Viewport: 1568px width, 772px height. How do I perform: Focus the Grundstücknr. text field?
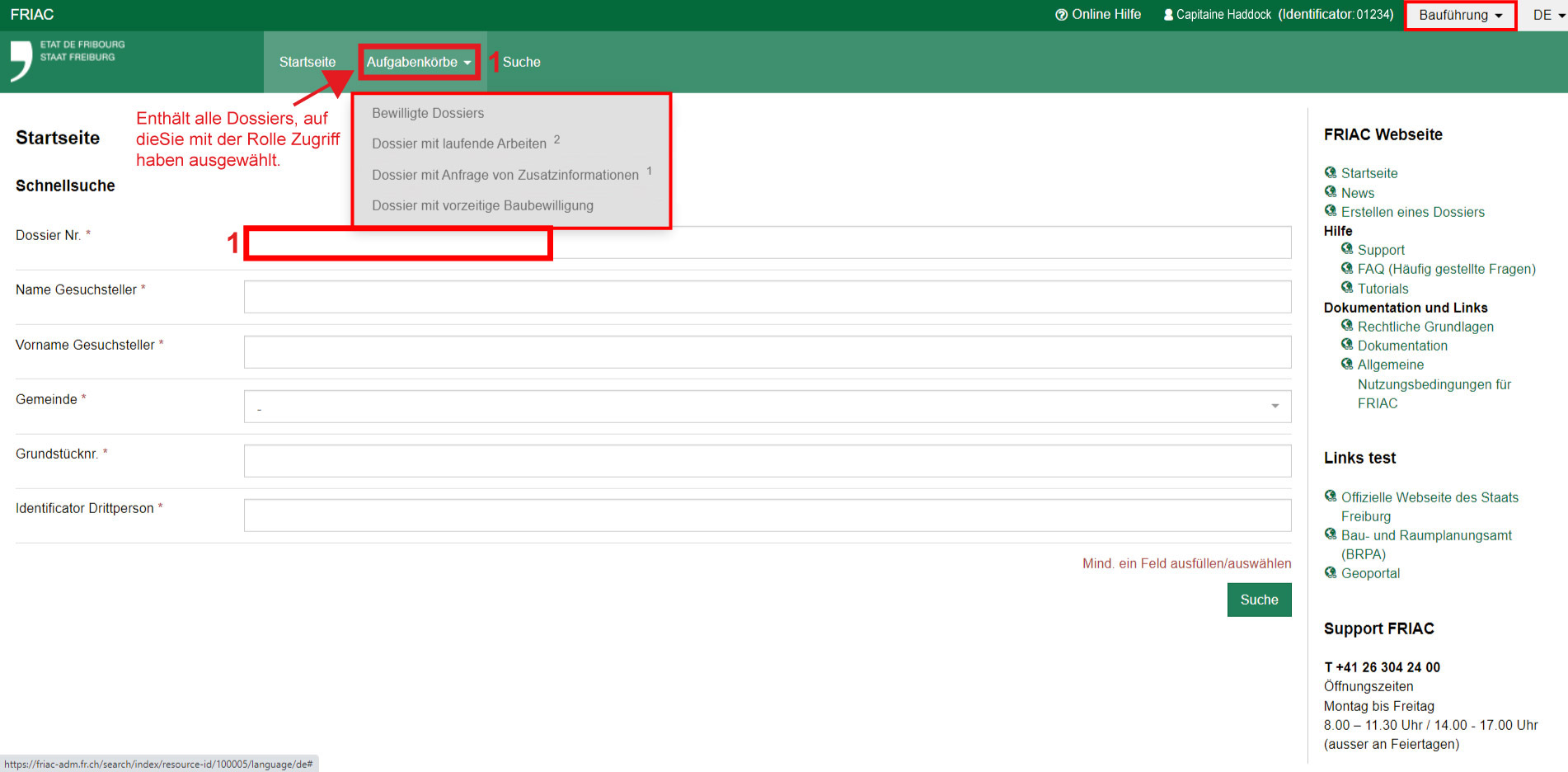click(767, 461)
